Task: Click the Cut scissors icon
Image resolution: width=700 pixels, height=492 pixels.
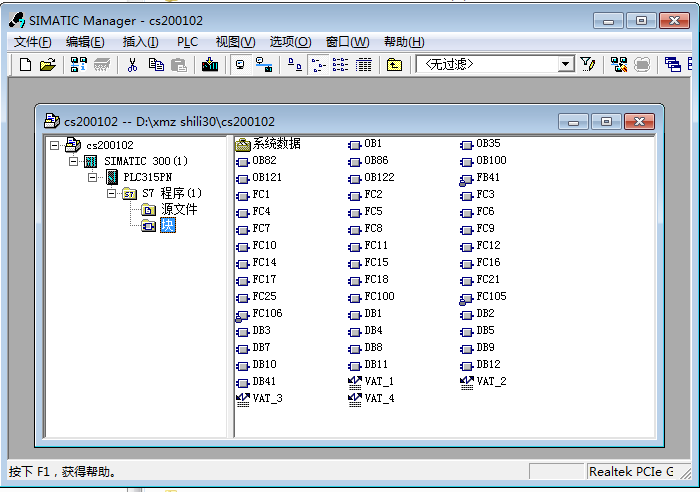Action: pyautogui.click(x=132, y=65)
